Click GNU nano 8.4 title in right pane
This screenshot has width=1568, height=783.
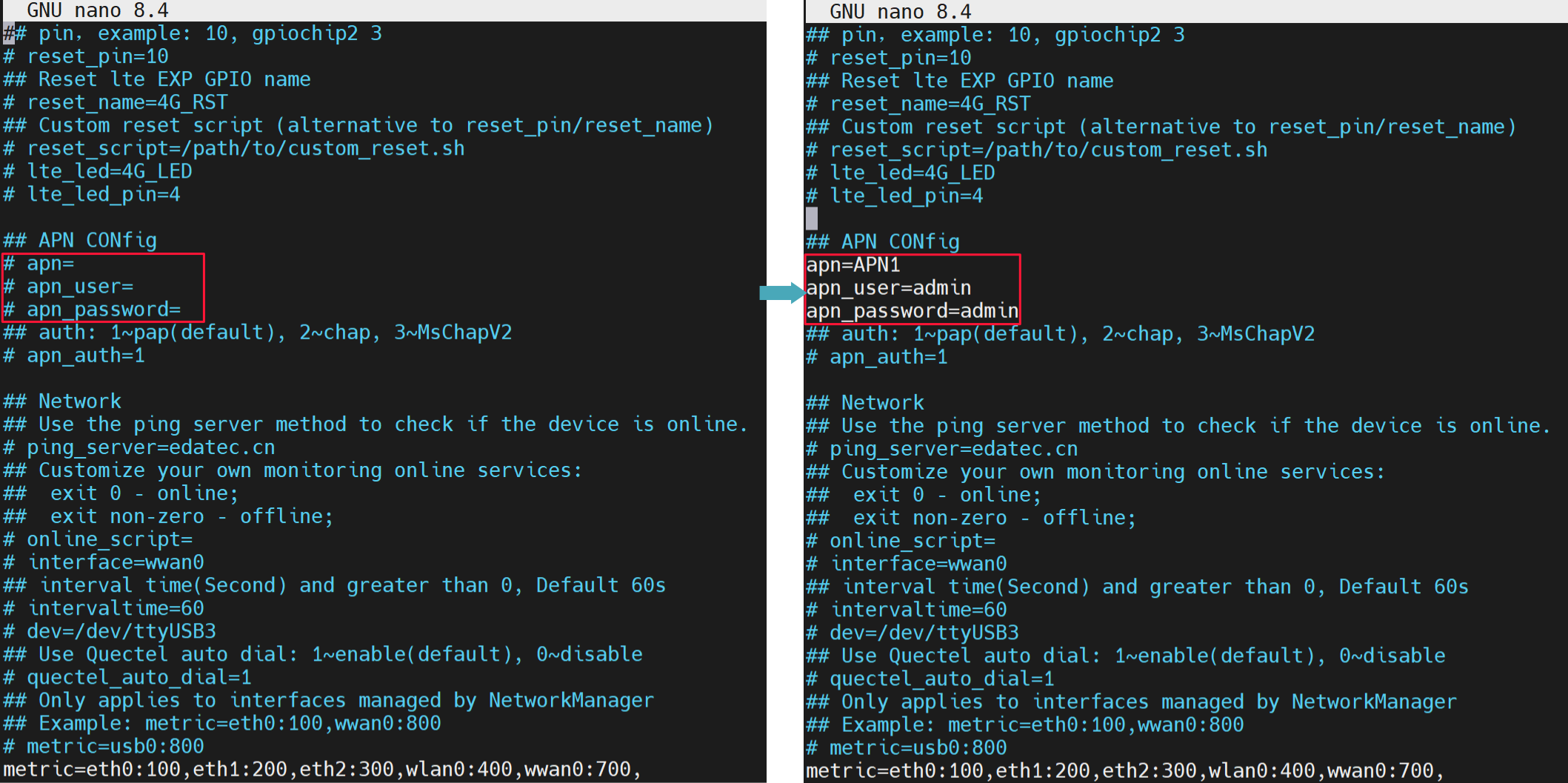(x=900, y=12)
